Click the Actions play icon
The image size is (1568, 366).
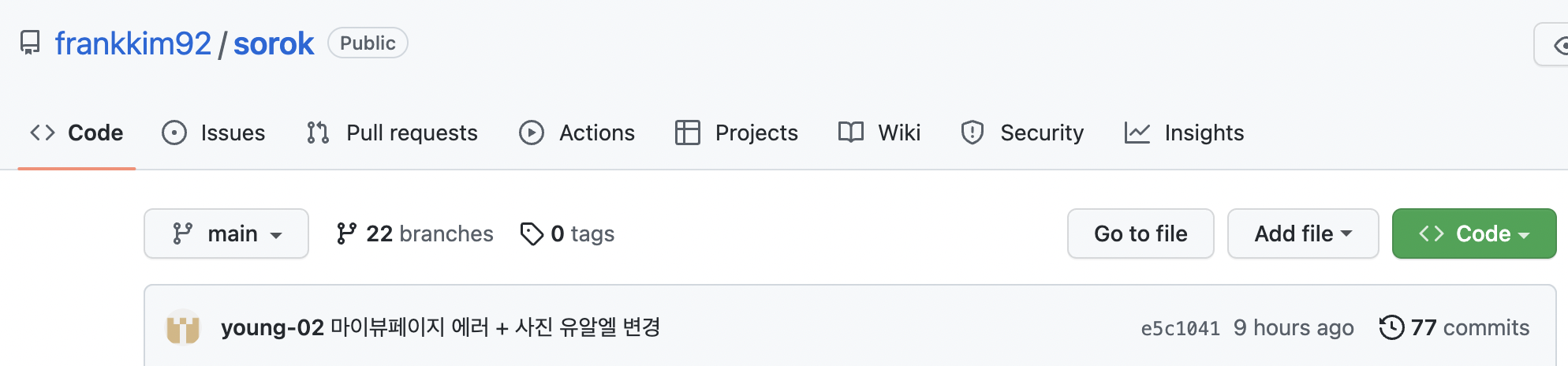point(532,133)
